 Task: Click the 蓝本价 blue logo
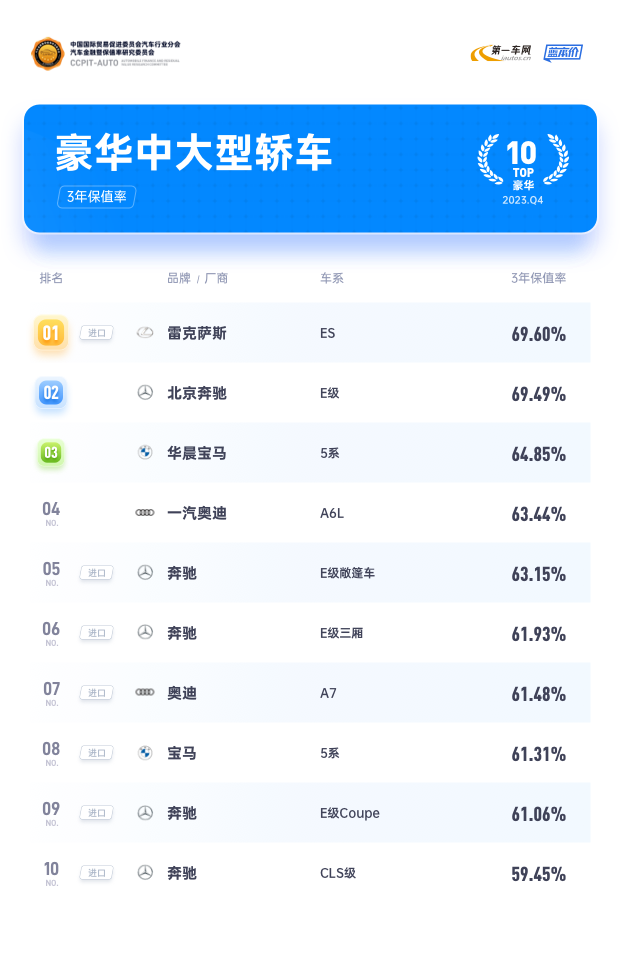click(x=563, y=53)
